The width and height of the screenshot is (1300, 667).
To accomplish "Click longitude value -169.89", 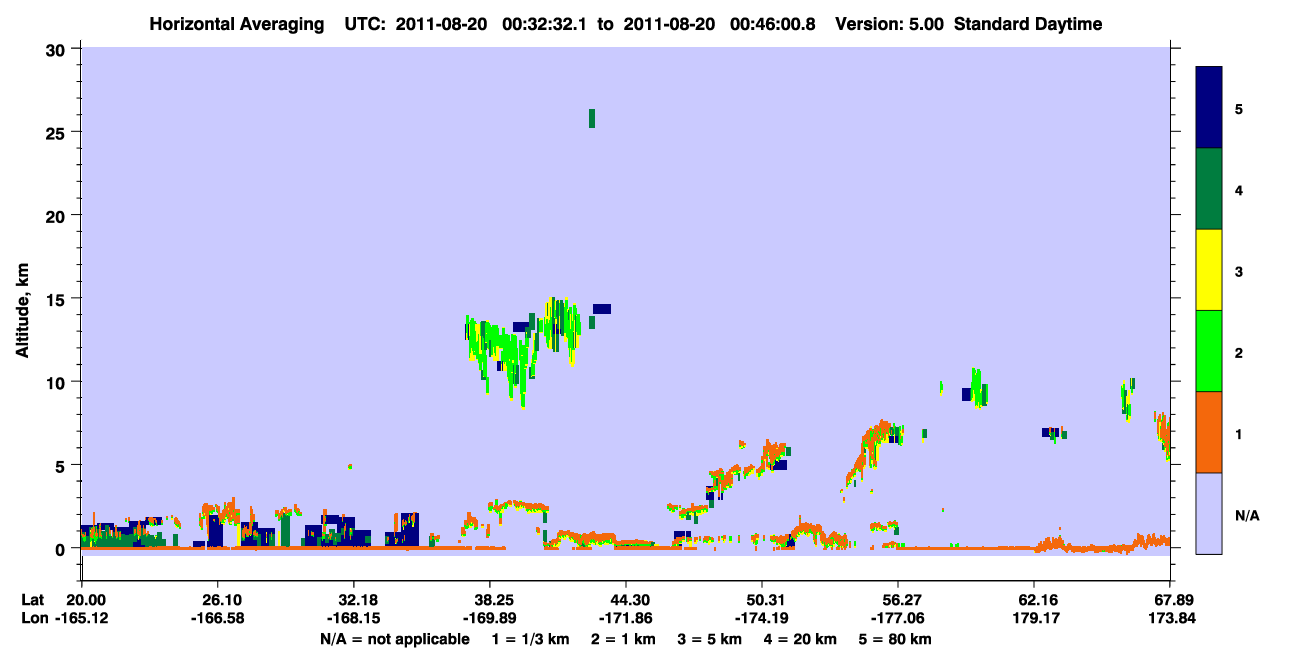I will (490, 619).
